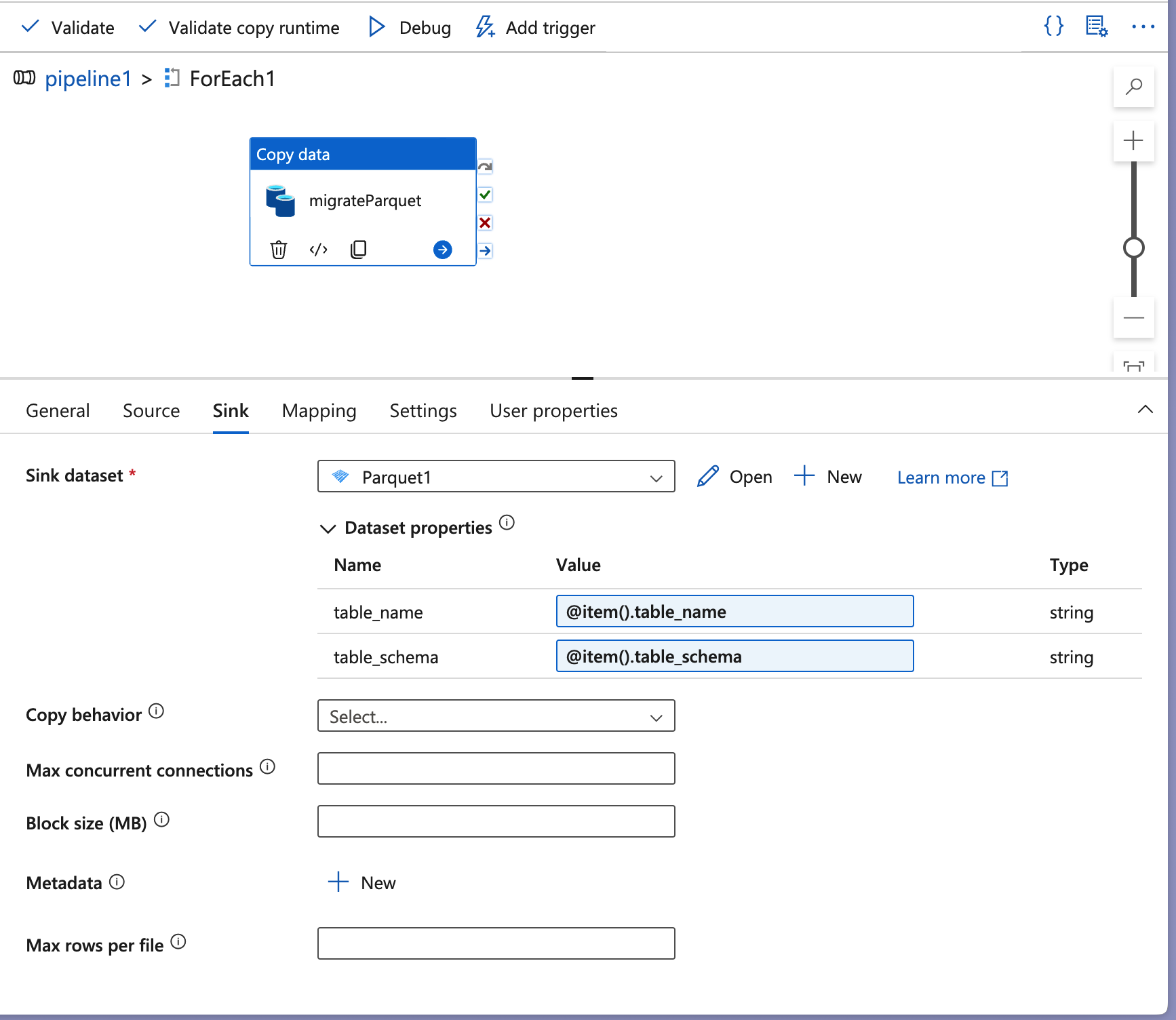The height and width of the screenshot is (1020, 1176).
Task: Click the on-success green check connector
Action: tap(485, 195)
